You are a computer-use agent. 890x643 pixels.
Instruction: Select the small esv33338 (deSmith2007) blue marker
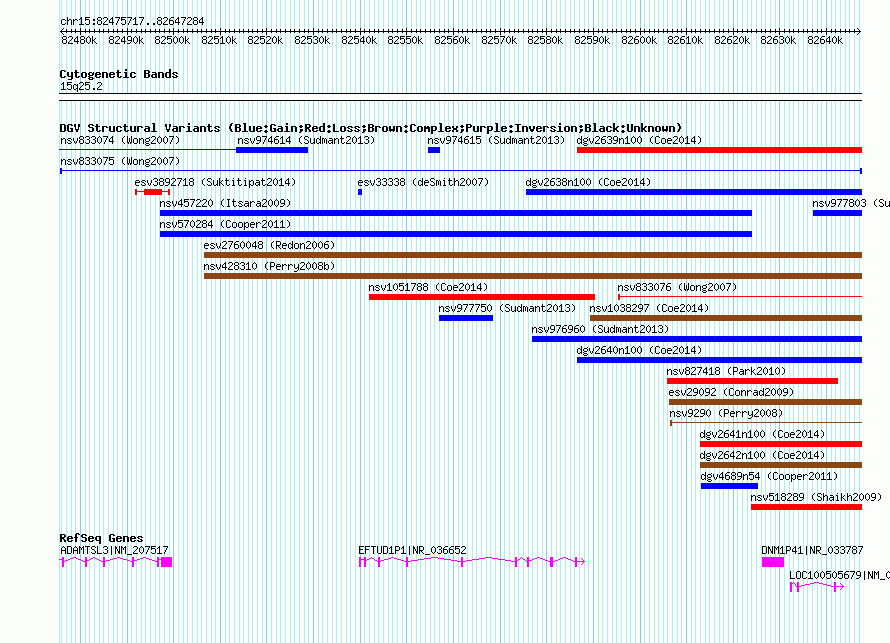360,192
